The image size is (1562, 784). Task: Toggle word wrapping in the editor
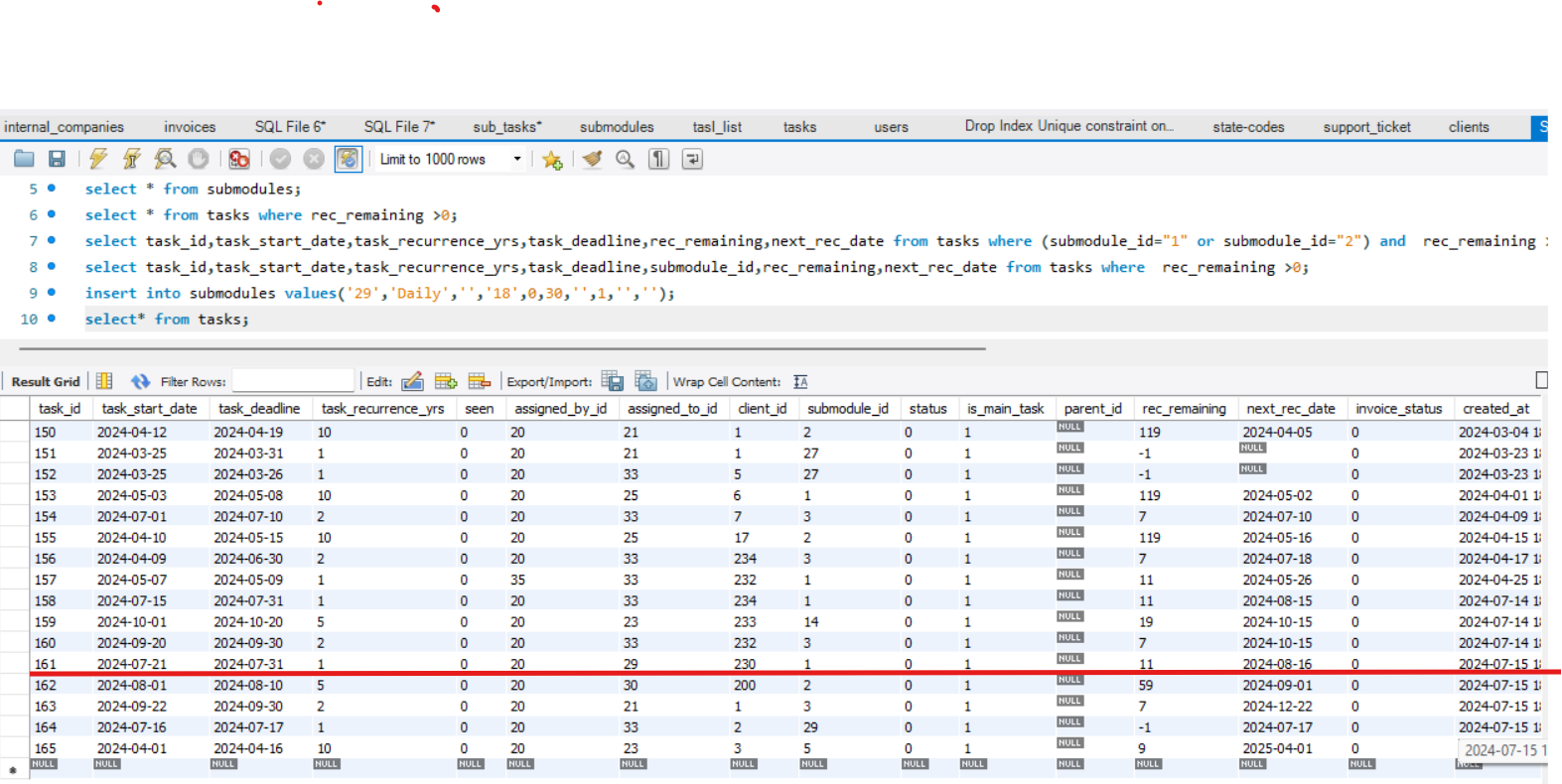(x=692, y=159)
